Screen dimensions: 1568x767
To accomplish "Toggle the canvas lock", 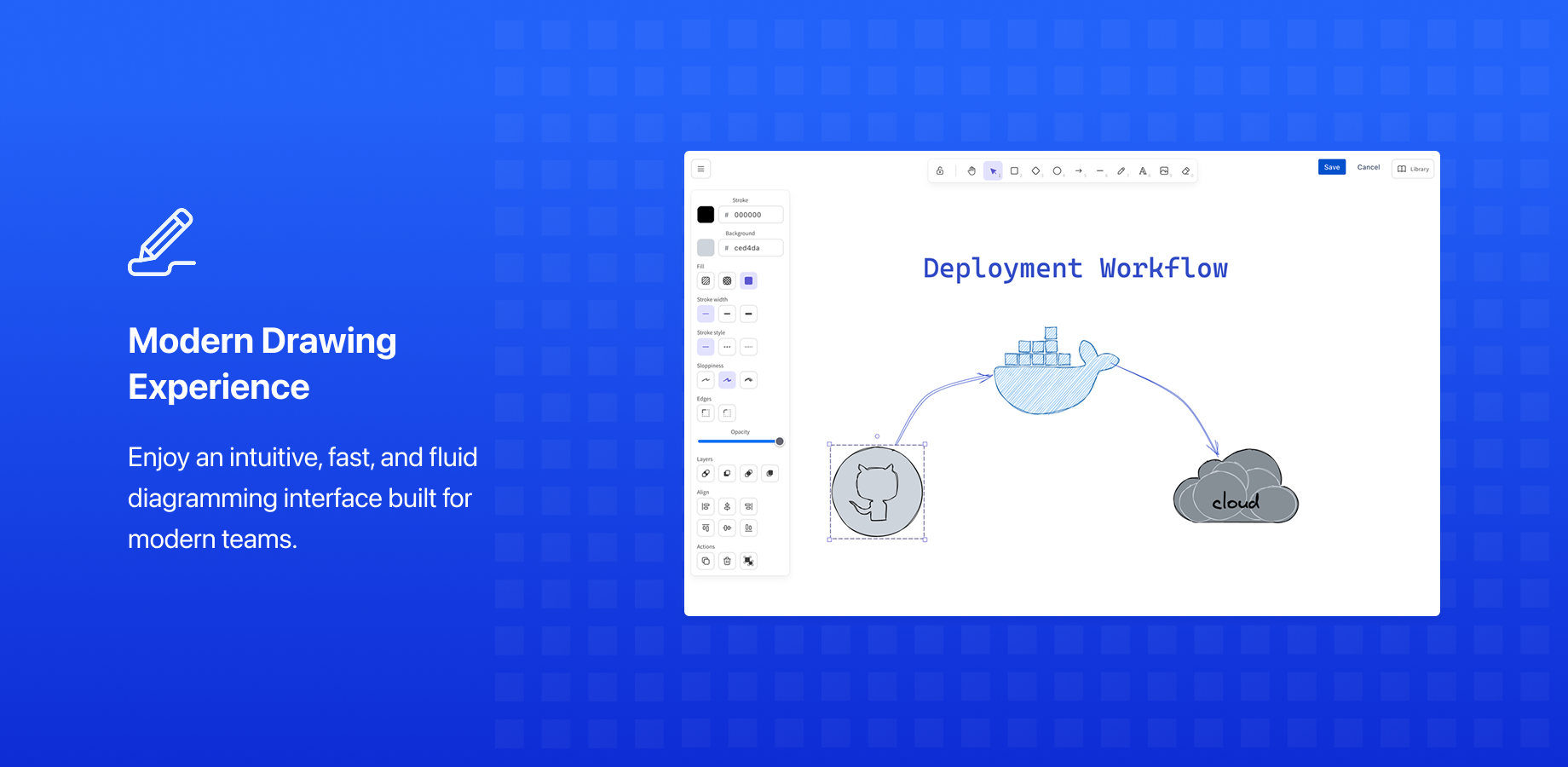I will (x=941, y=170).
